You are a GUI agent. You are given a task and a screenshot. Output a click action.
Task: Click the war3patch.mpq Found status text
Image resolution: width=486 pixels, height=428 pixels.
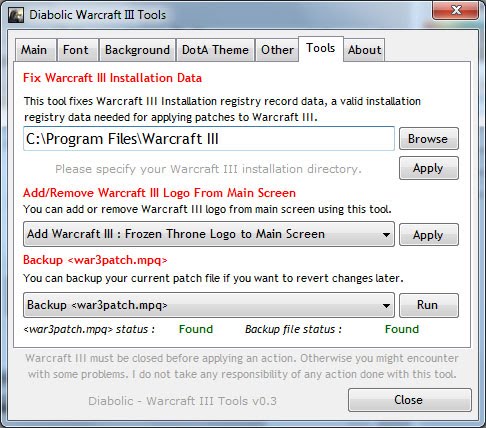tap(196, 329)
